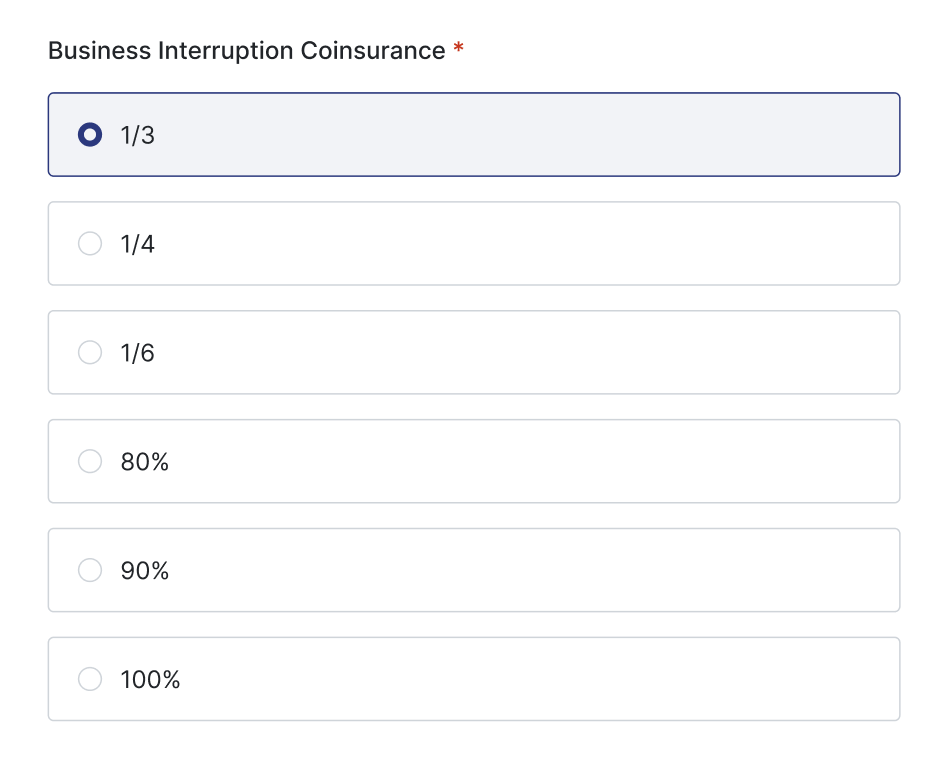Pick the 100% radio button circle

pos(90,679)
